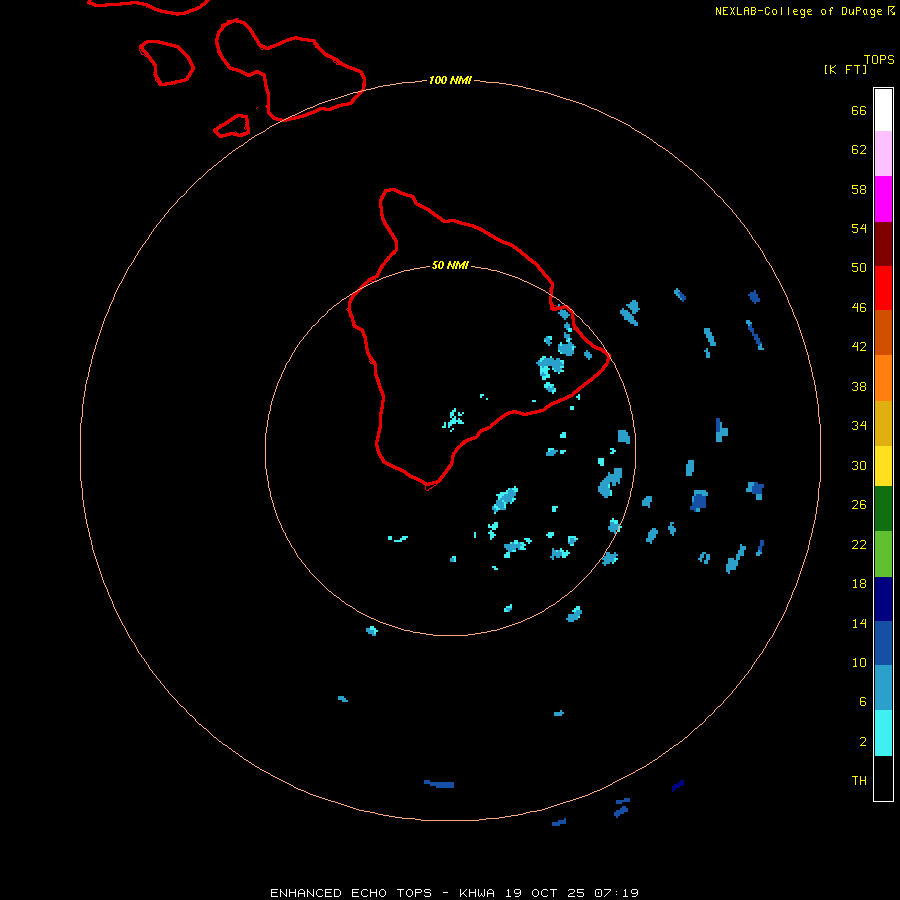The width and height of the screenshot is (900, 900).
Task: Click the '58' legend value
Action: coord(859,189)
